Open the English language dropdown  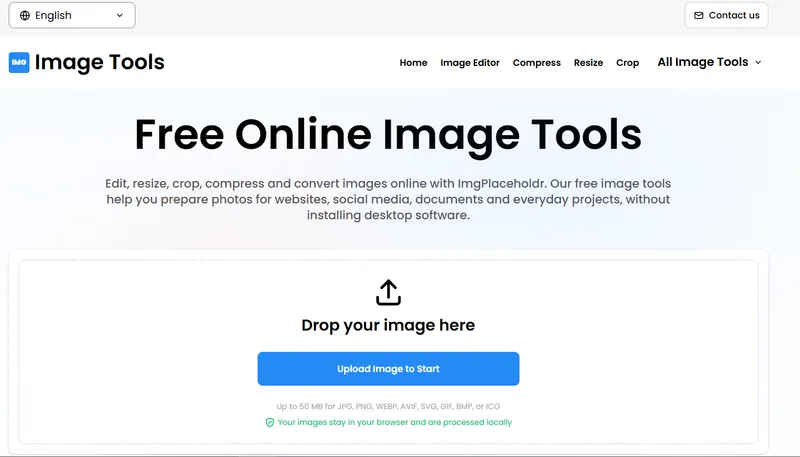click(x=72, y=15)
